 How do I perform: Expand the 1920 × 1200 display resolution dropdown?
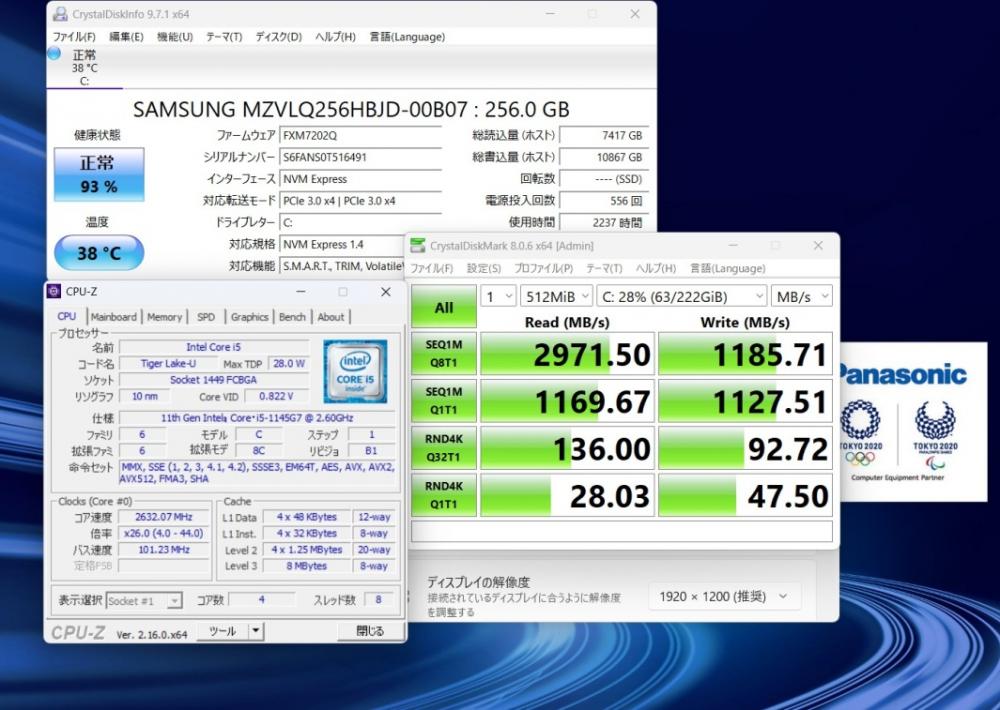click(724, 597)
